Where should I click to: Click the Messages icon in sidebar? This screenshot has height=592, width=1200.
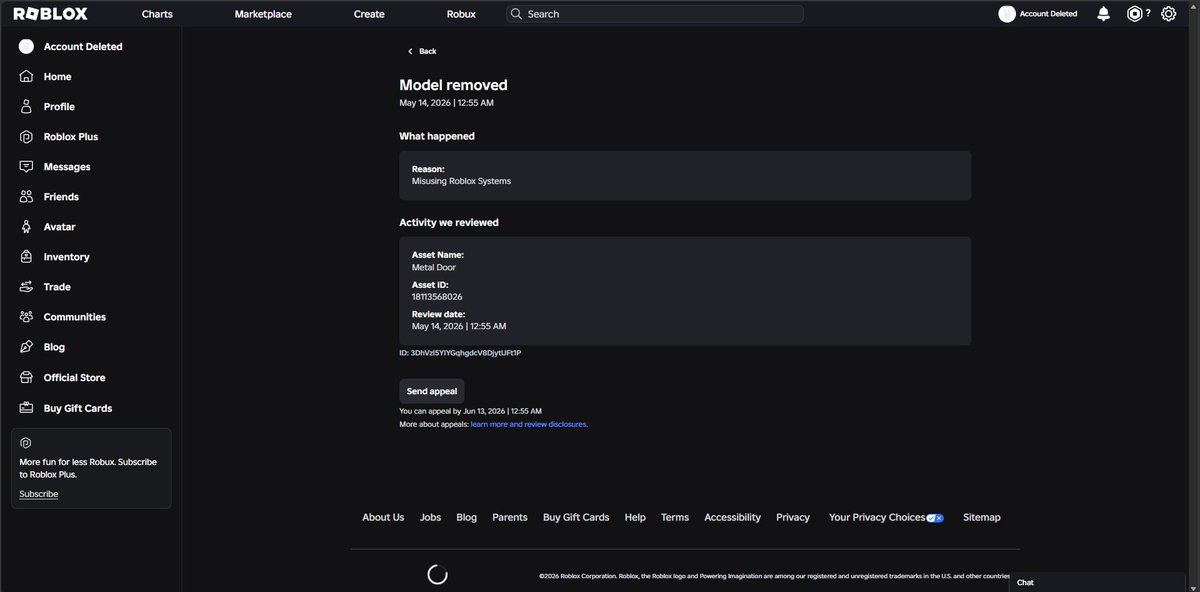[x=27, y=167]
